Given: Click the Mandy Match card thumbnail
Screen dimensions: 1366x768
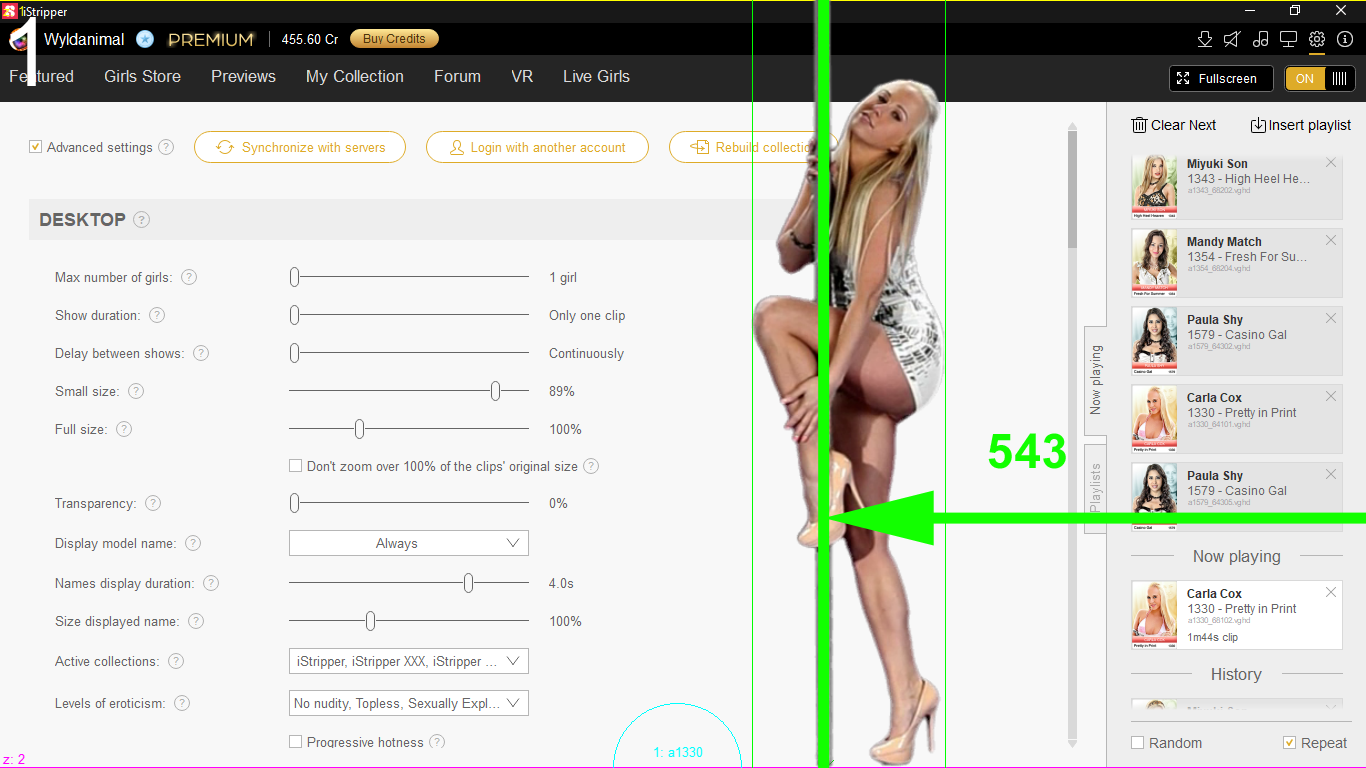Looking at the screenshot, I should point(1155,265).
